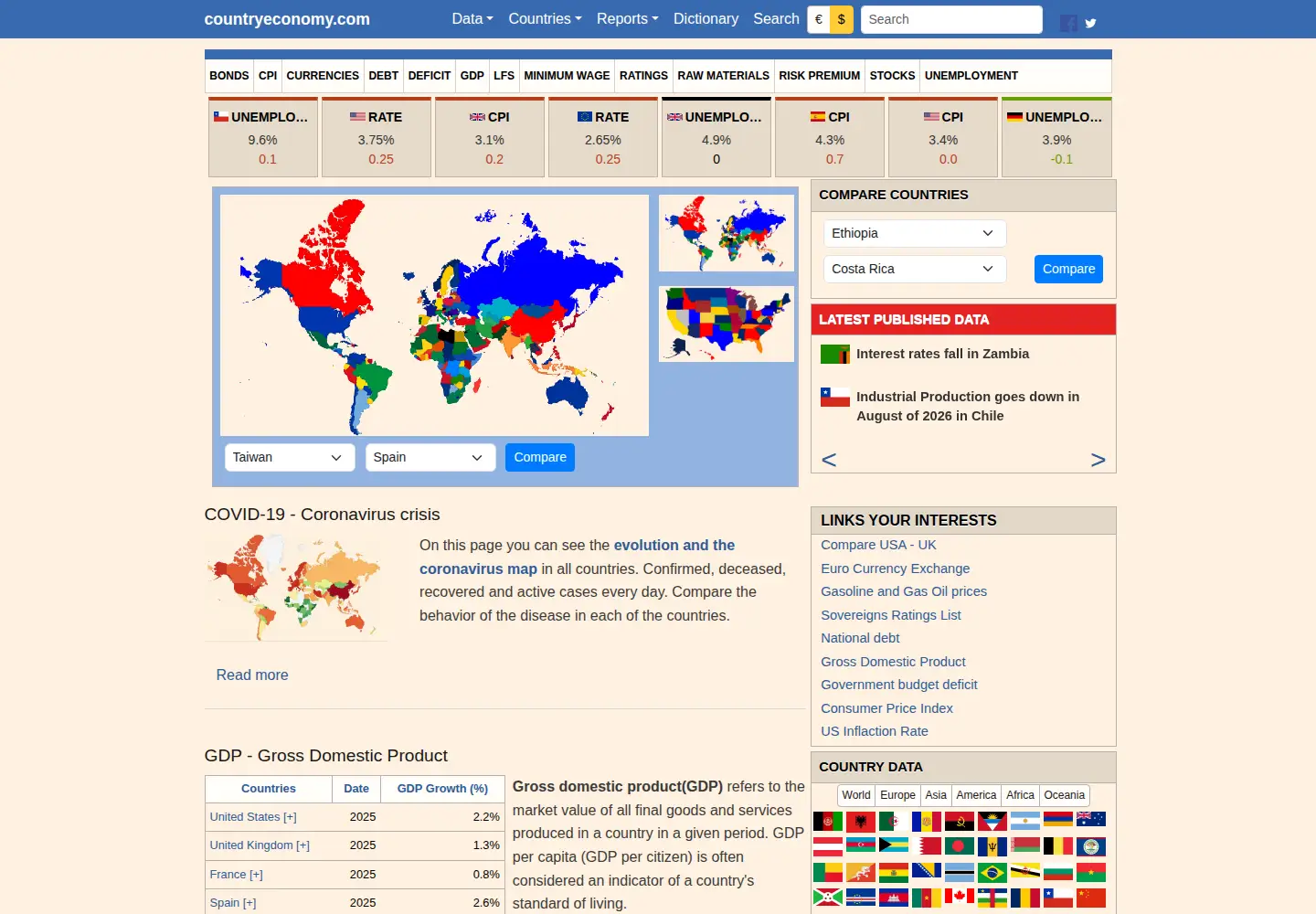Screen dimensions: 1316x914
Task: Open the Twitter bird icon
Action: tap(1090, 24)
